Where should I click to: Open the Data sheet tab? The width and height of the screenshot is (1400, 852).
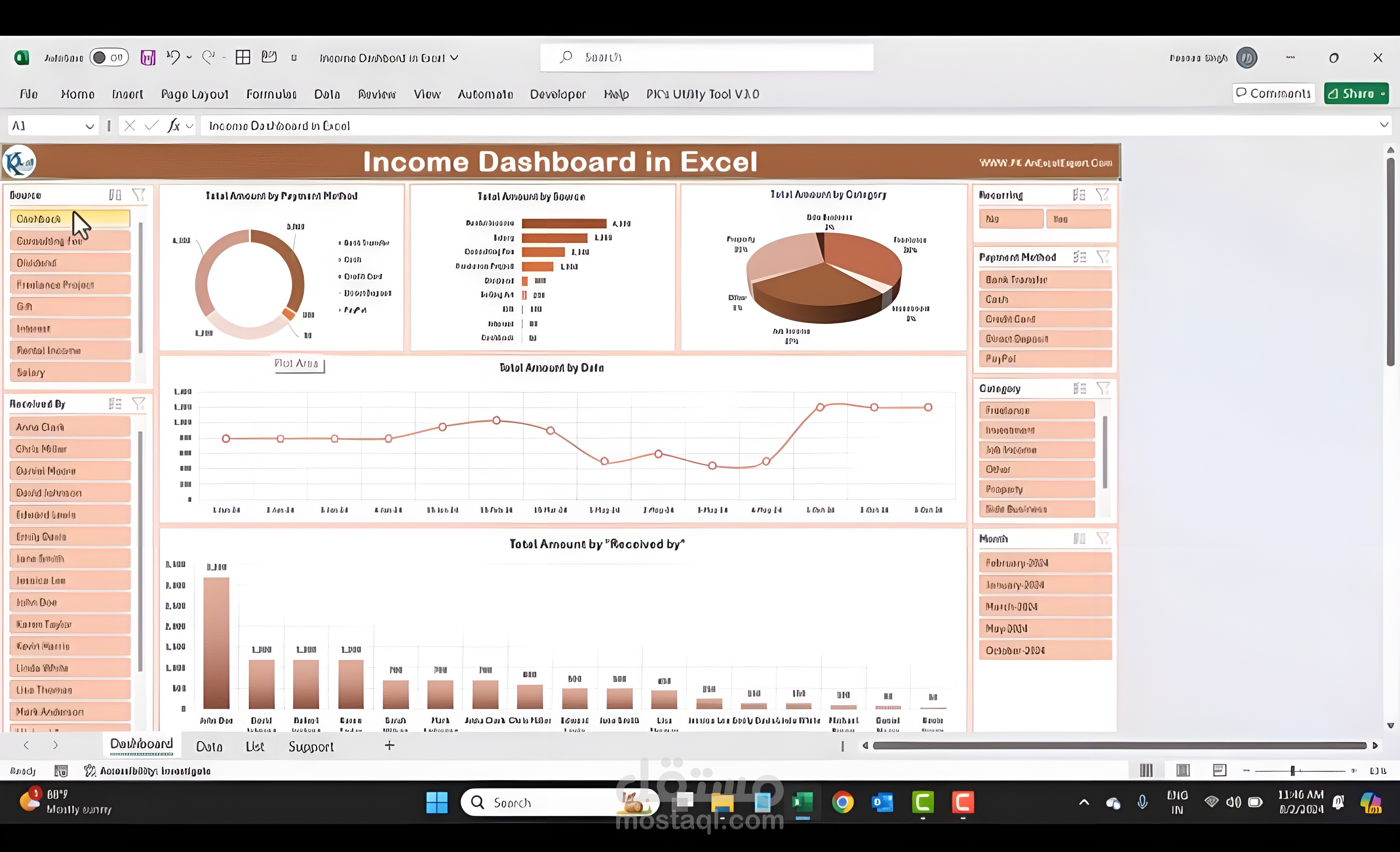(209, 746)
